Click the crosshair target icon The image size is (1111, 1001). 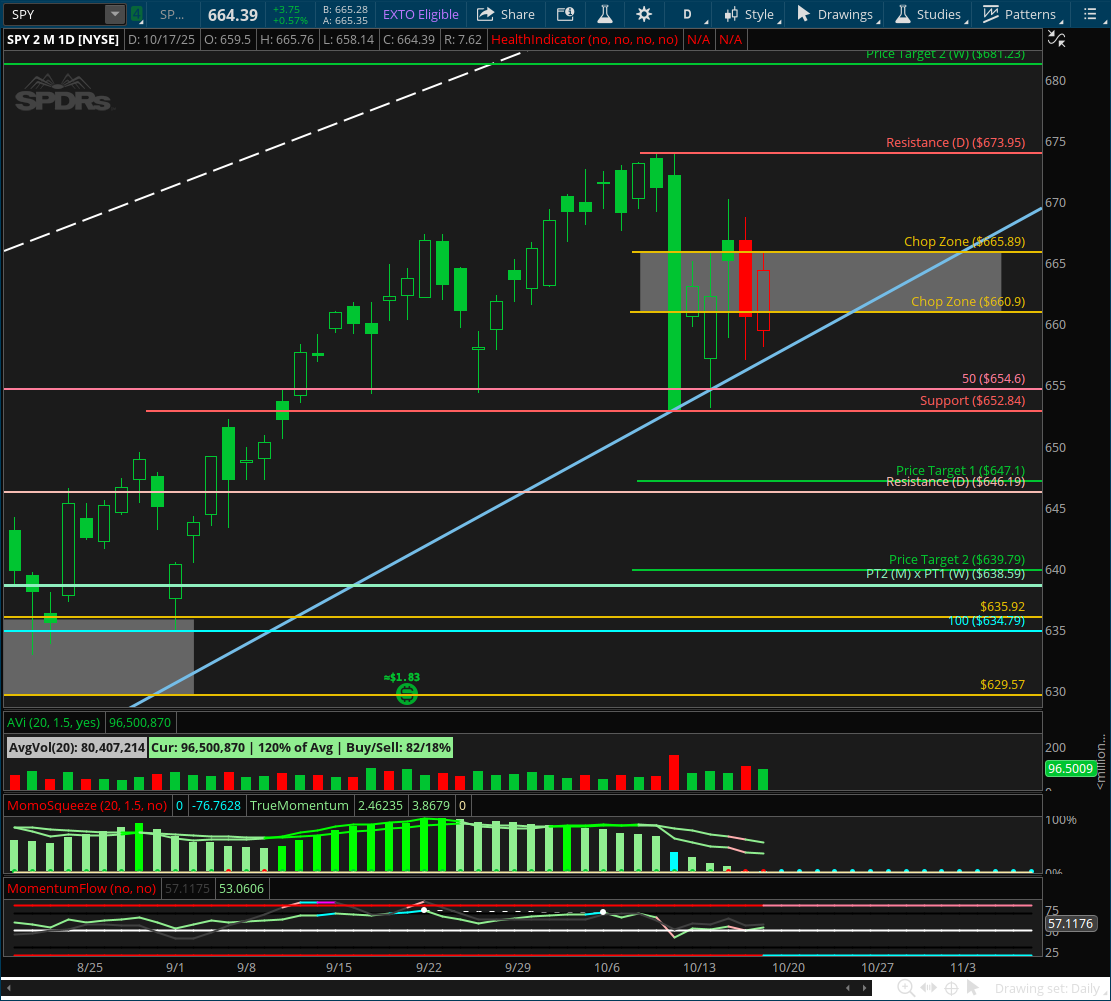(952, 988)
